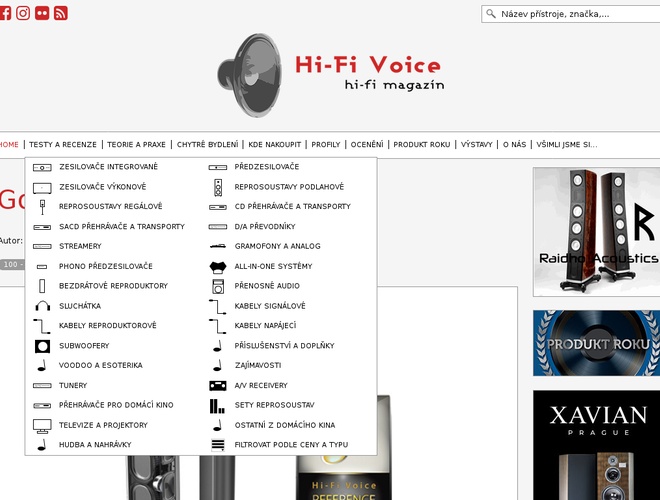Open the Teorie a praxe menu
The height and width of the screenshot is (500, 660).
tap(136, 144)
